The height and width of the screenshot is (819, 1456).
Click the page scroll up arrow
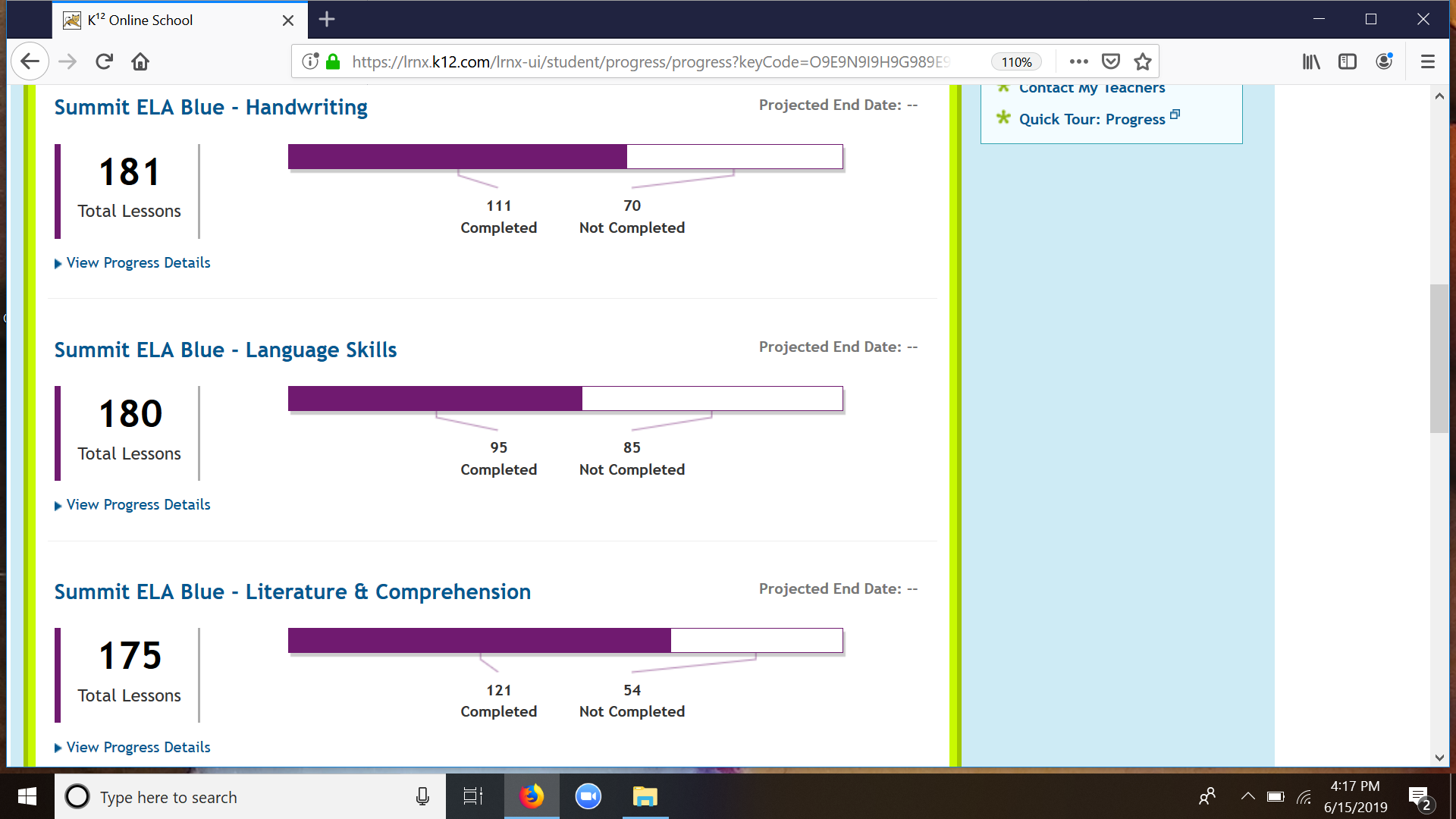1439,96
